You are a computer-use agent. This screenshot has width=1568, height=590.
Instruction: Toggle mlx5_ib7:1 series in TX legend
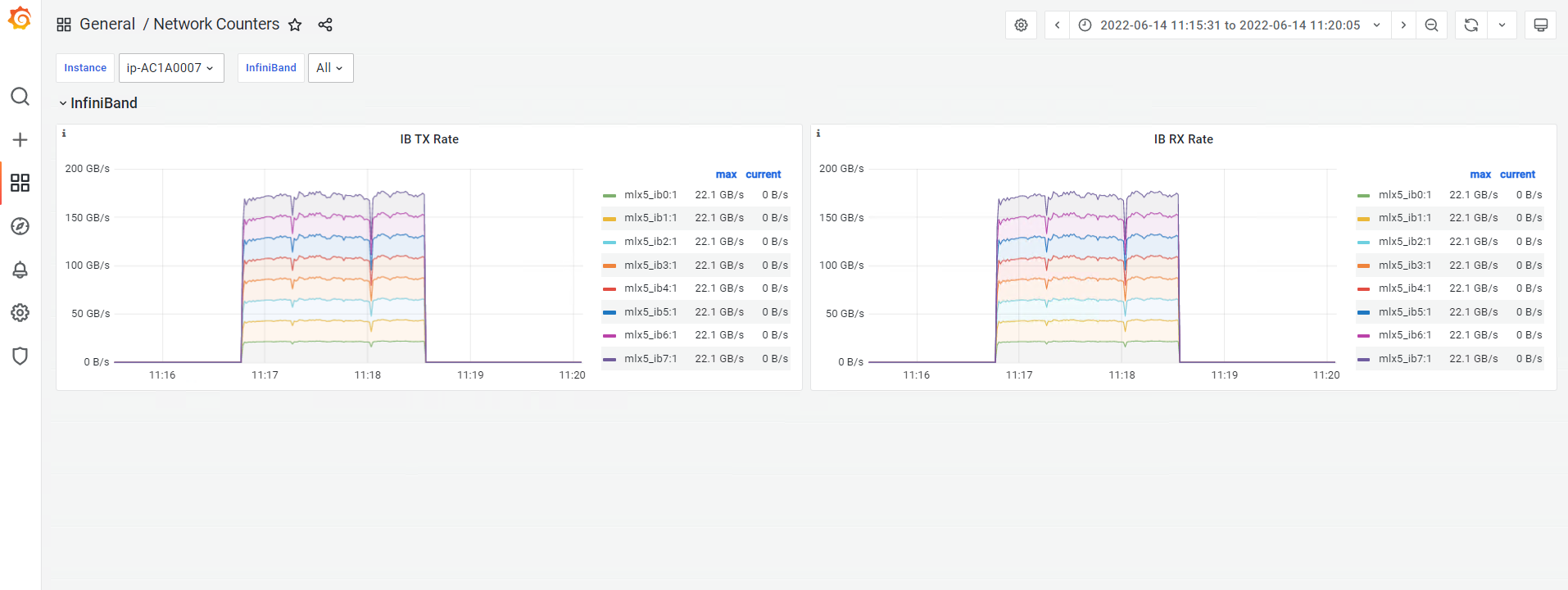point(650,359)
